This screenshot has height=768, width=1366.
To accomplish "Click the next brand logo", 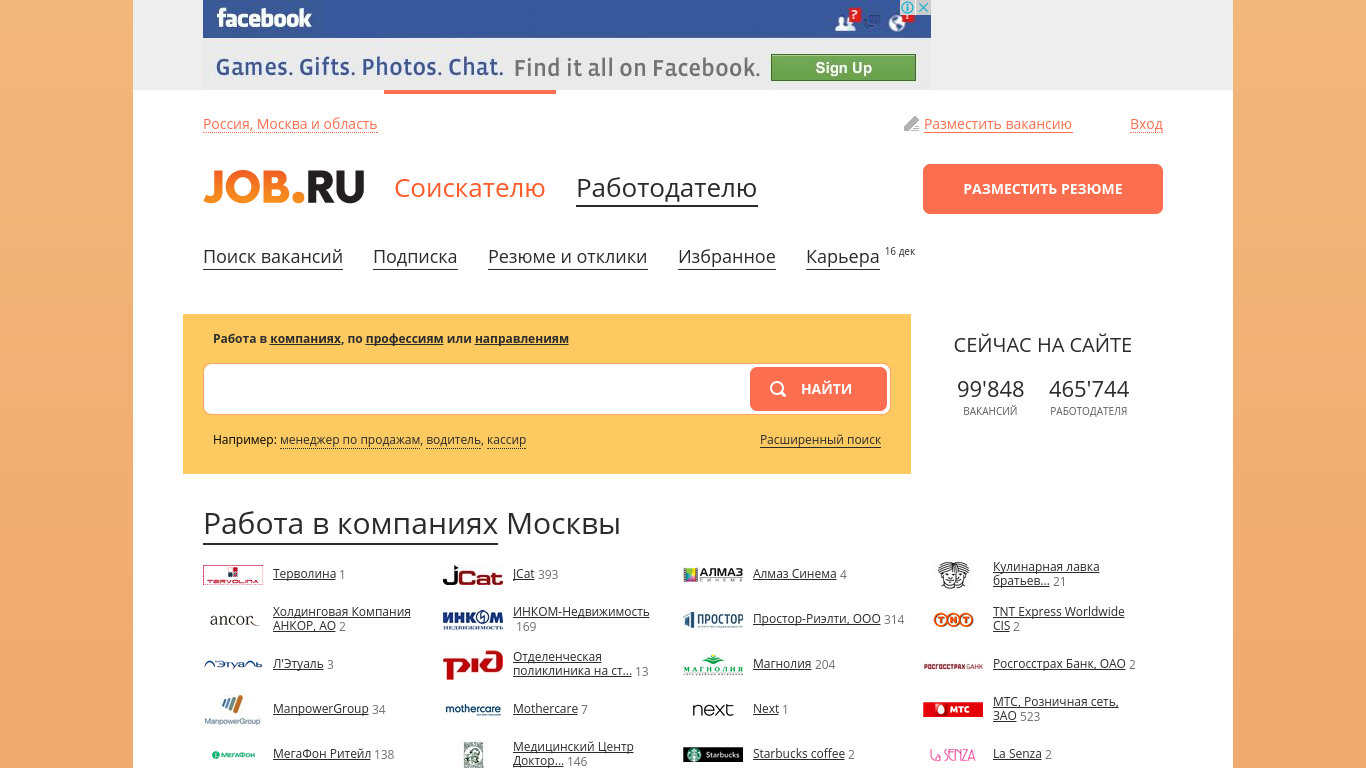I will pos(712,710).
